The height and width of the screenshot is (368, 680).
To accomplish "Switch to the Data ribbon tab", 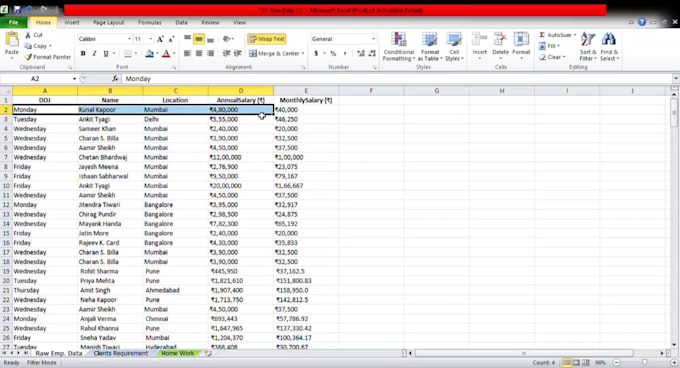I will point(181,22).
